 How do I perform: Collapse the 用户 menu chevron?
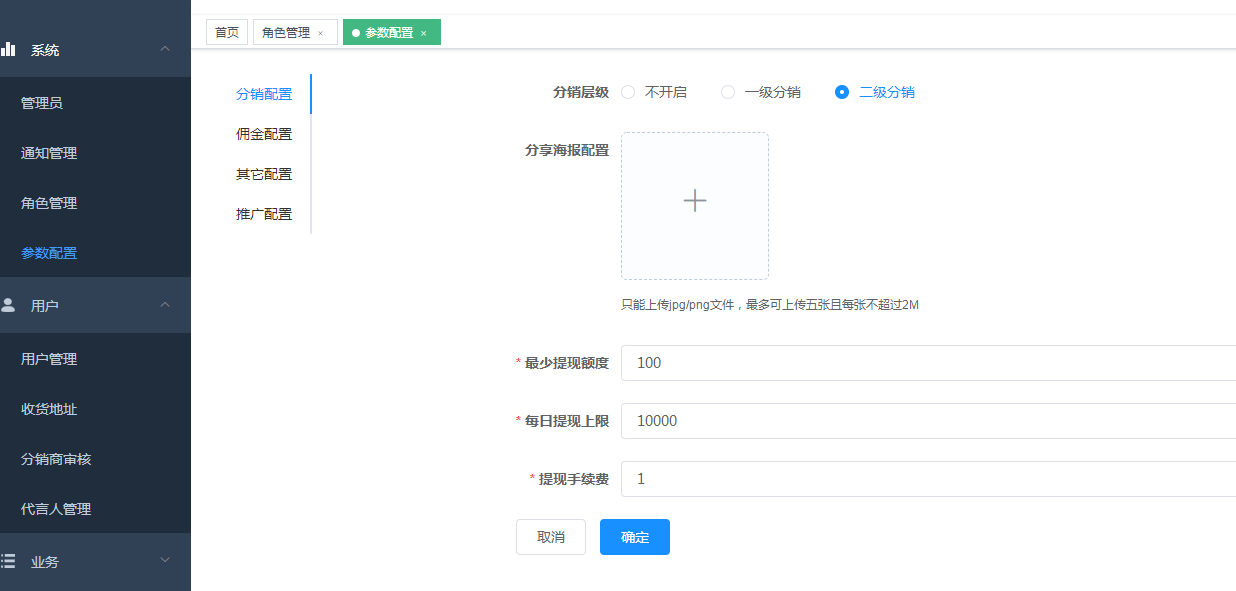166,305
